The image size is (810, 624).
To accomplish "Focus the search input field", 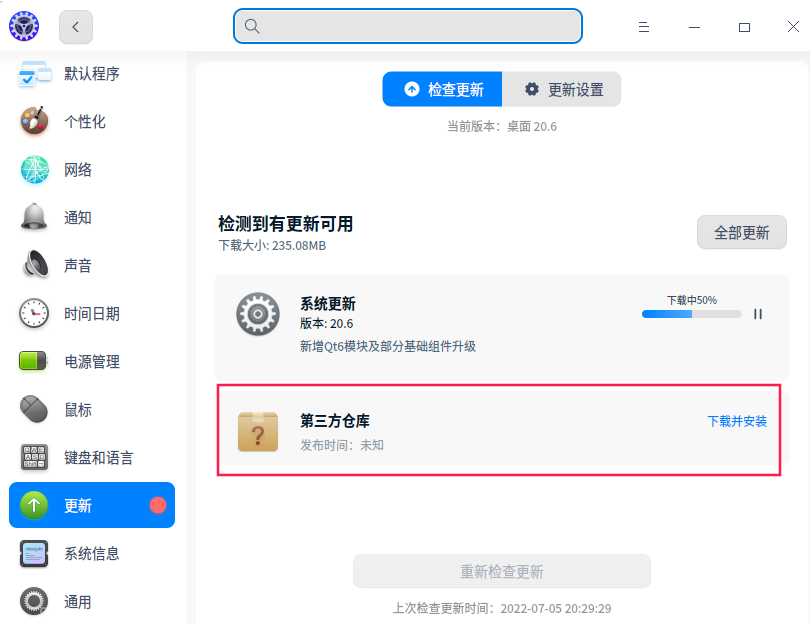I will (408, 26).
